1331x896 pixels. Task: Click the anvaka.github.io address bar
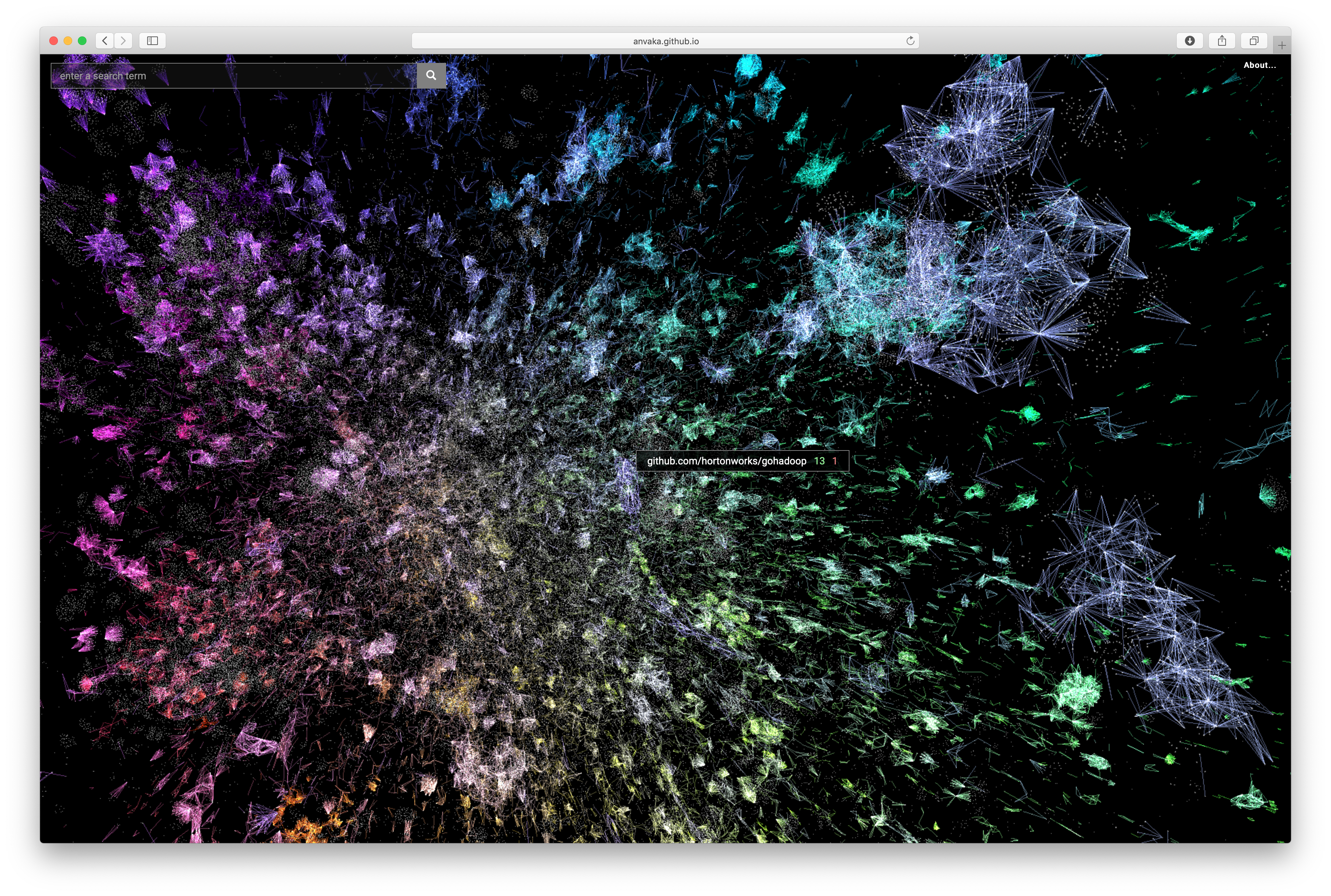click(665, 41)
